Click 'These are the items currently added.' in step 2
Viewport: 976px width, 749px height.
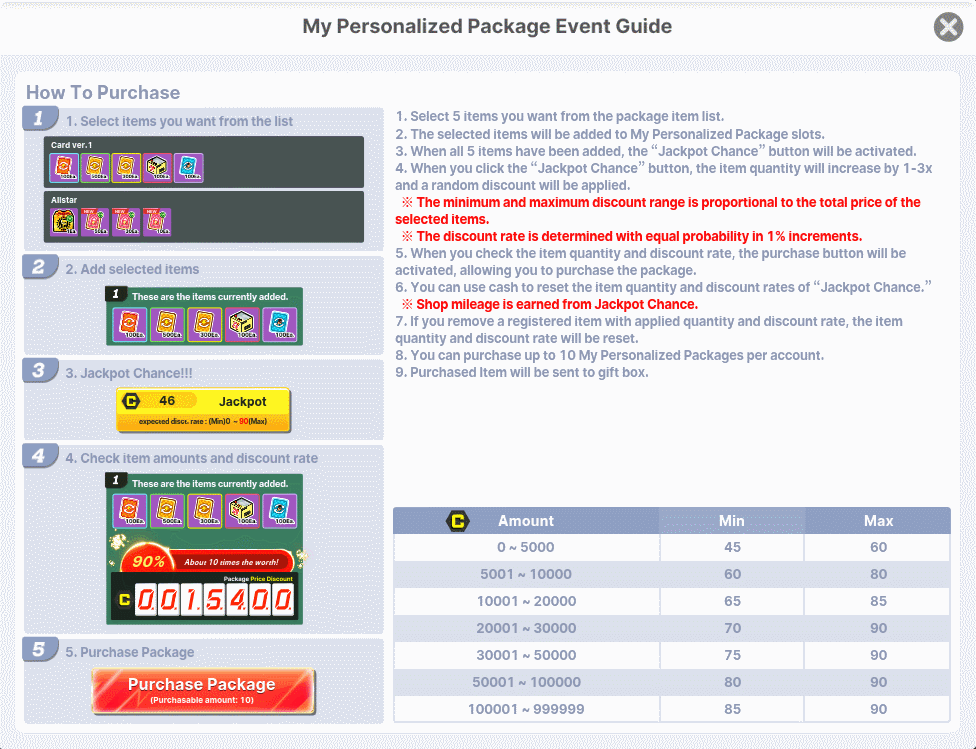(210, 297)
